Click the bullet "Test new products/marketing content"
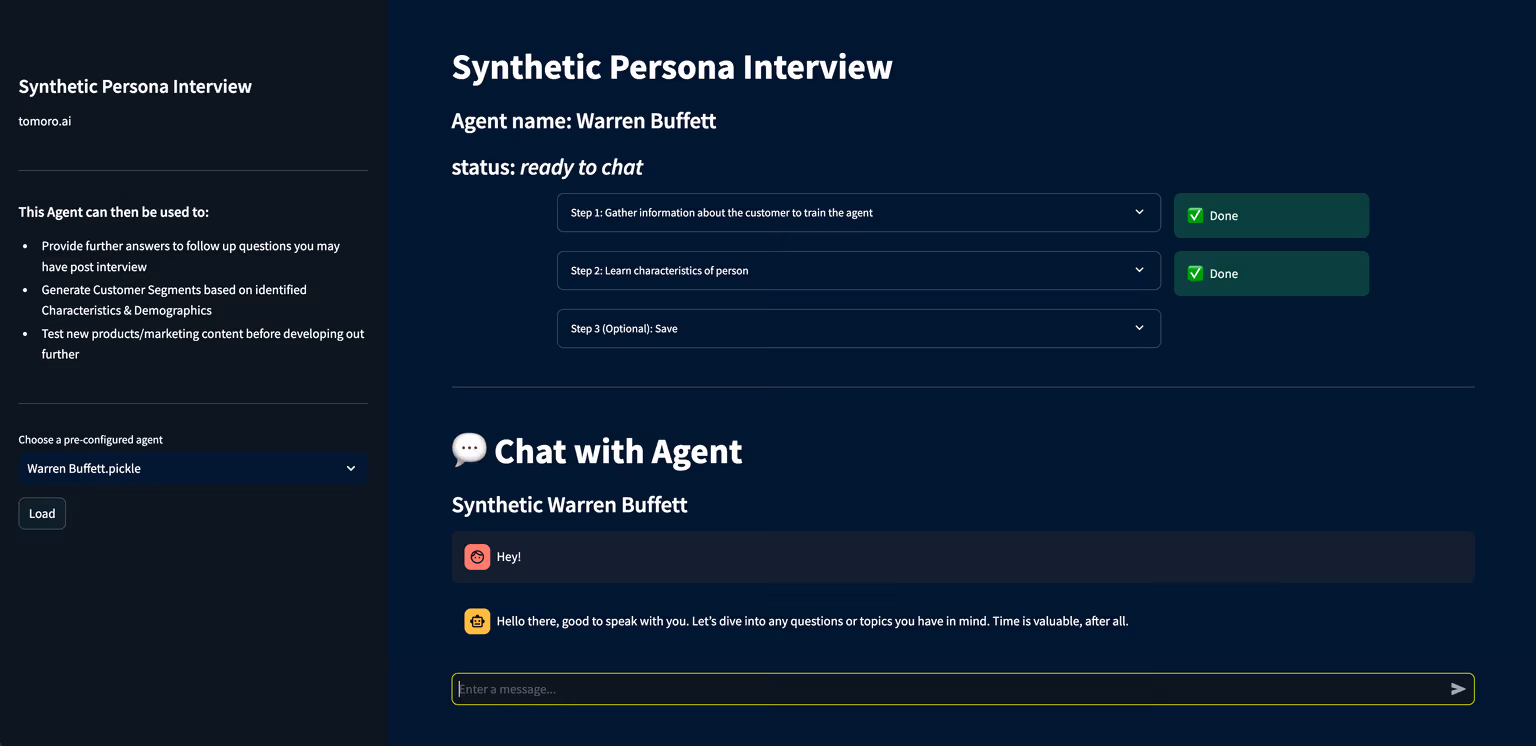The height and width of the screenshot is (746, 1536). 203,344
